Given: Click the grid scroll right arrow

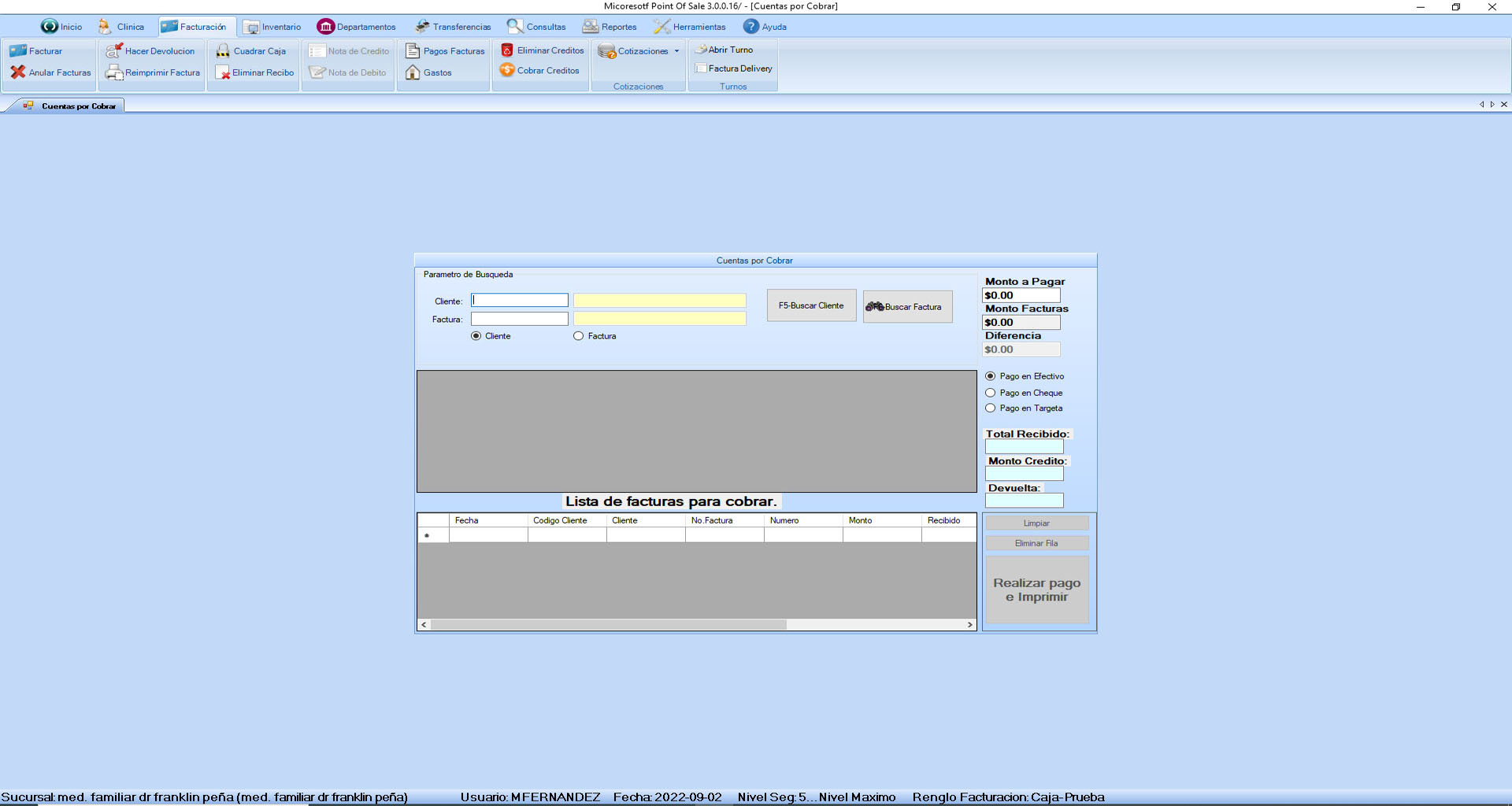Looking at the screenshot, I should tap(970, 624).
